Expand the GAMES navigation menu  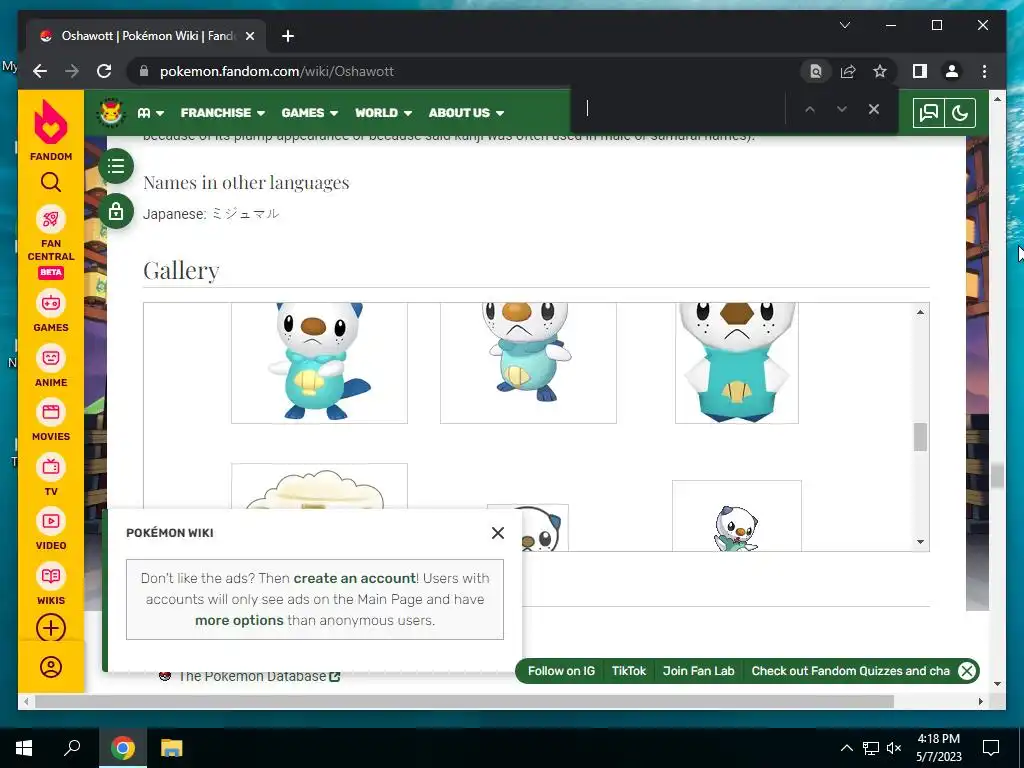[x=310, y=113]
